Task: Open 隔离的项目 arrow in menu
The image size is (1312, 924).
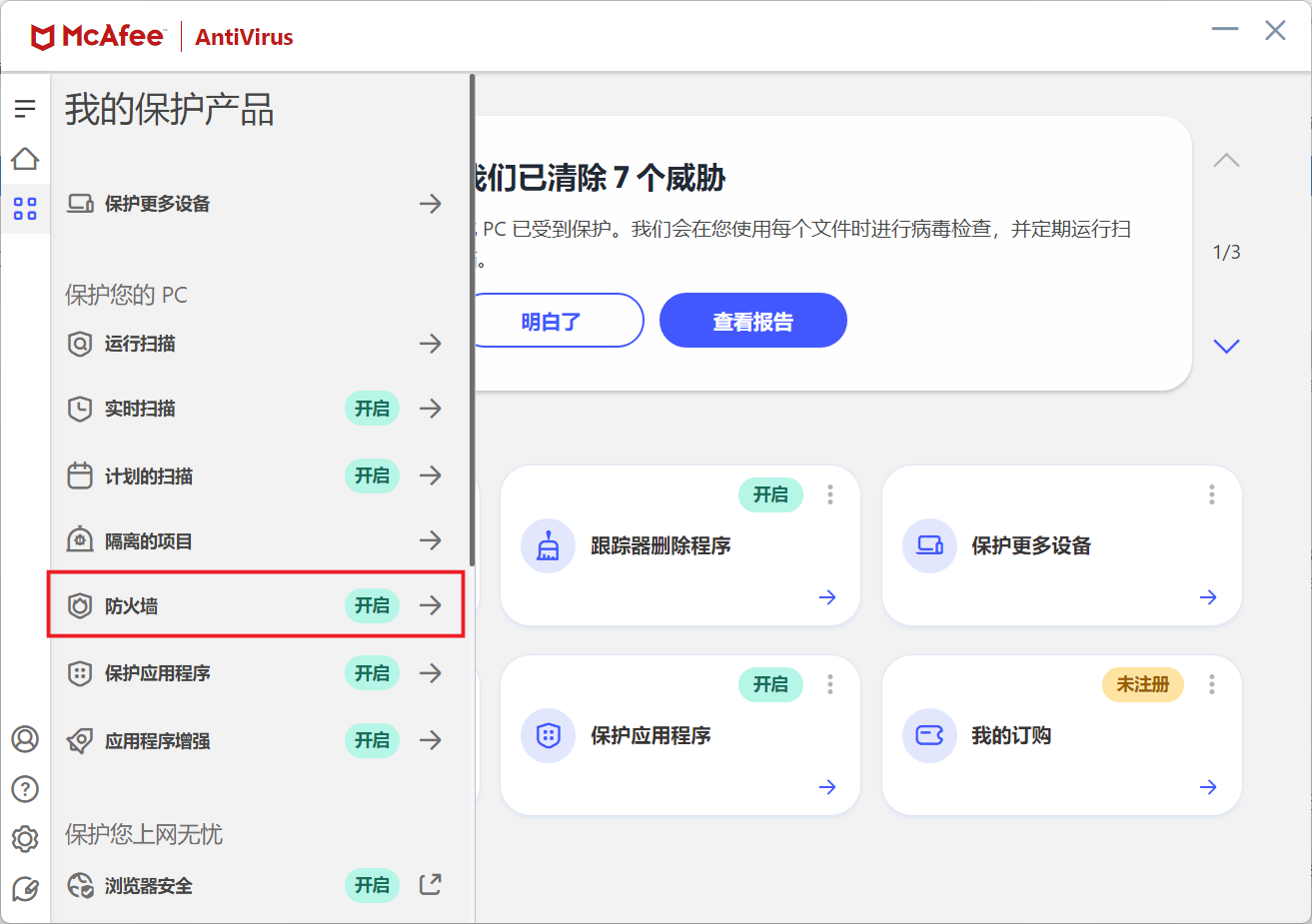Action: 431,540
